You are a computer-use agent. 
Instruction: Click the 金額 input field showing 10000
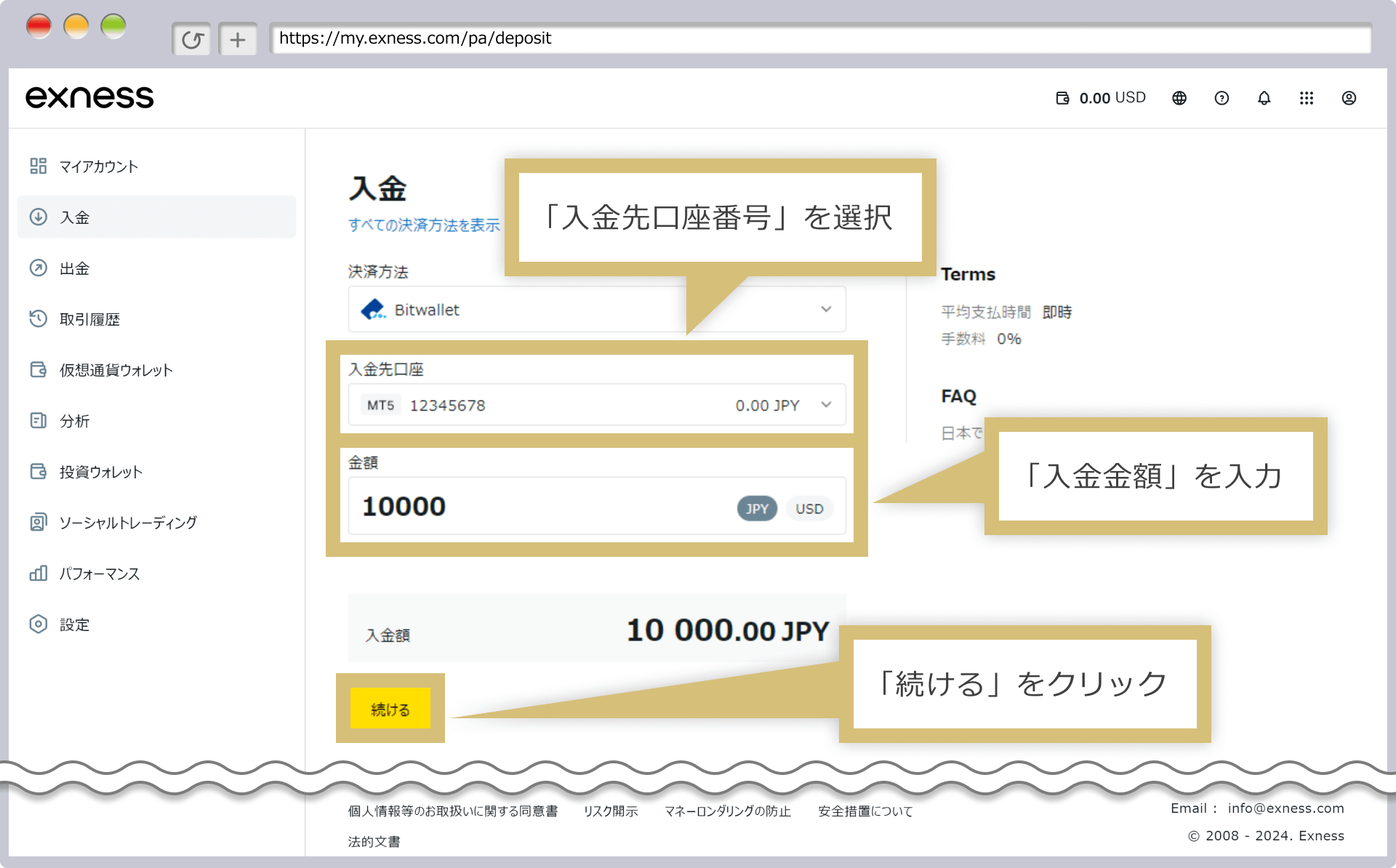[x=597, y=506]
